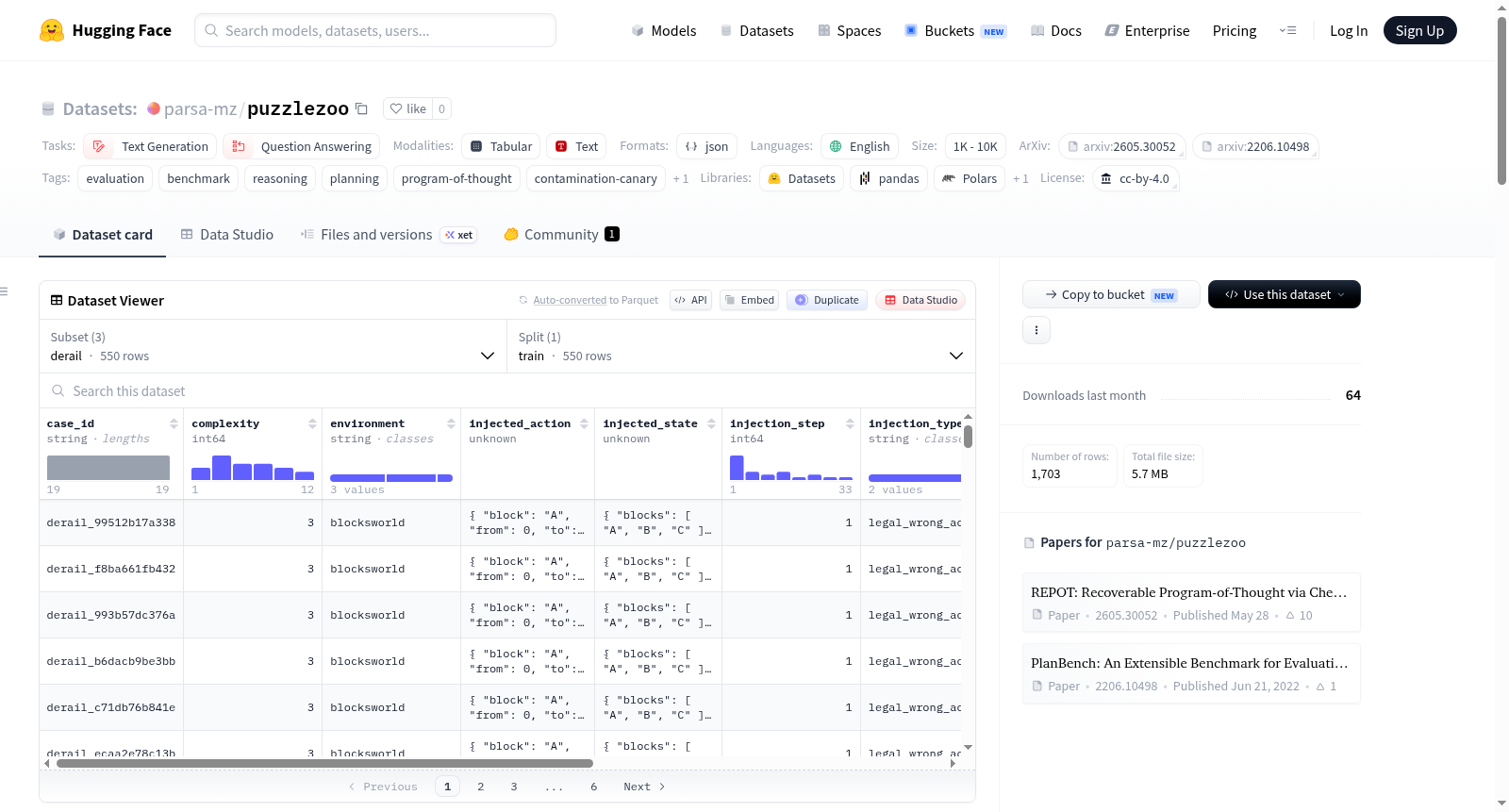Viewport: 1509px width, 812px height.
Task: Open the REPOT paper card
Action: pos(1191,603)
